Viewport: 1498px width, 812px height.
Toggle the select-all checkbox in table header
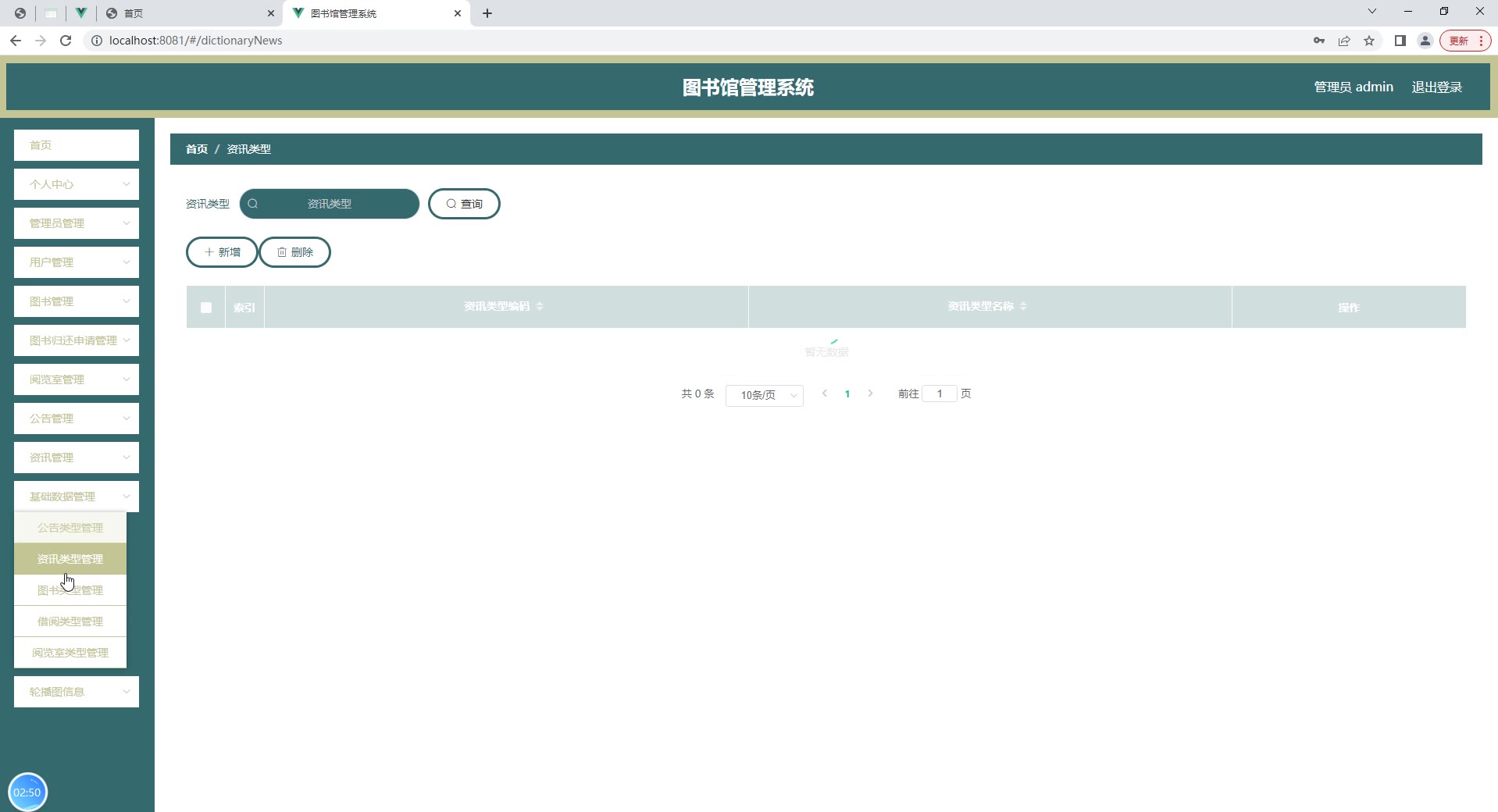point(206,308)
